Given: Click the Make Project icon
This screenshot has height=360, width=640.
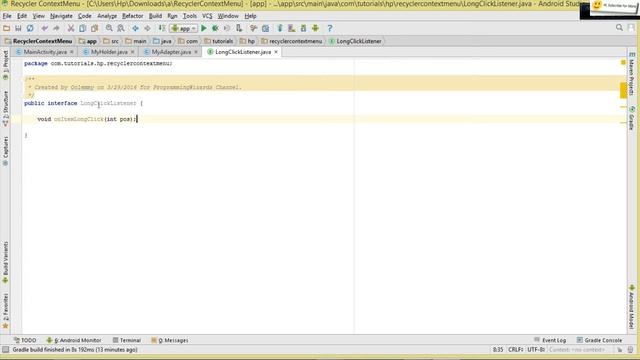Looking at the screenshot, I should [x=162, y=28].
